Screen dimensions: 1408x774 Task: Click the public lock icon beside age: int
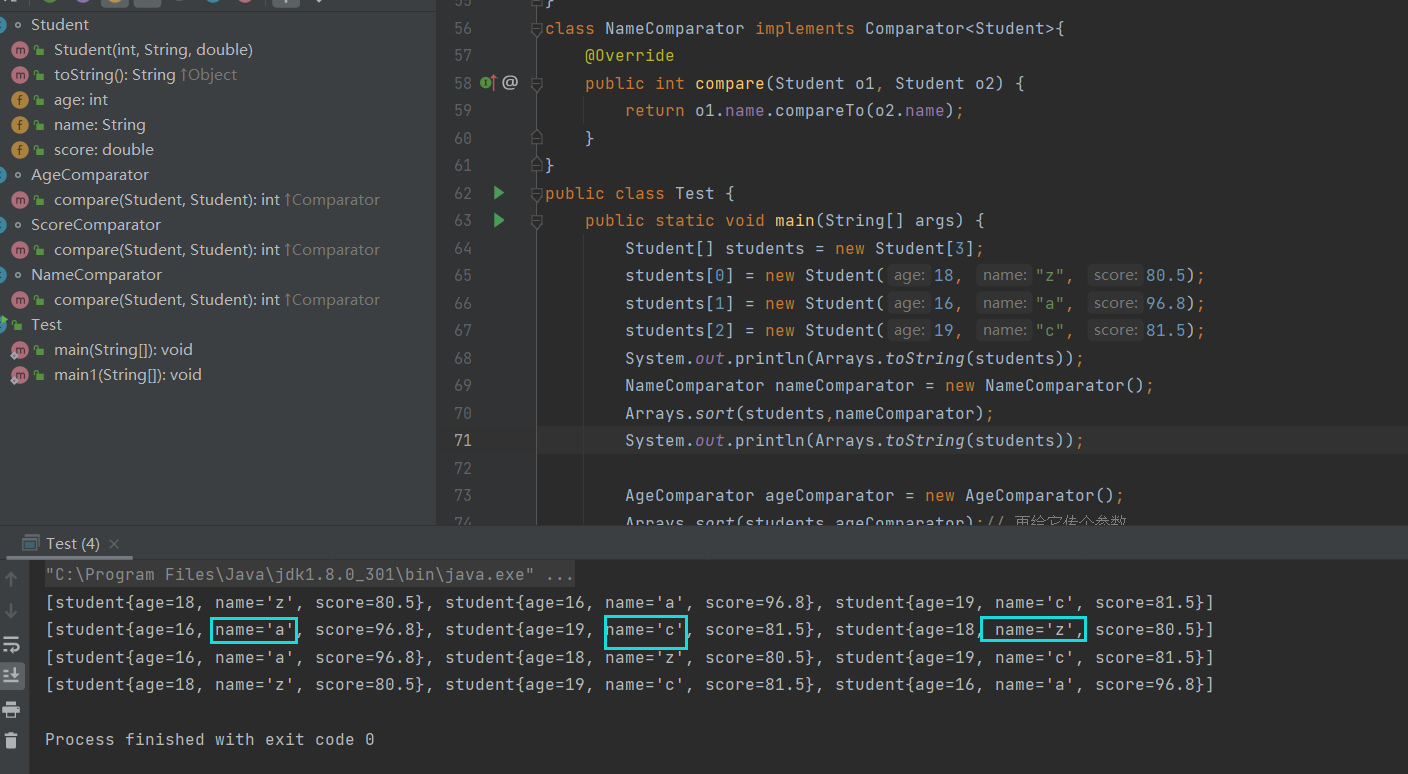coord(39,100)
